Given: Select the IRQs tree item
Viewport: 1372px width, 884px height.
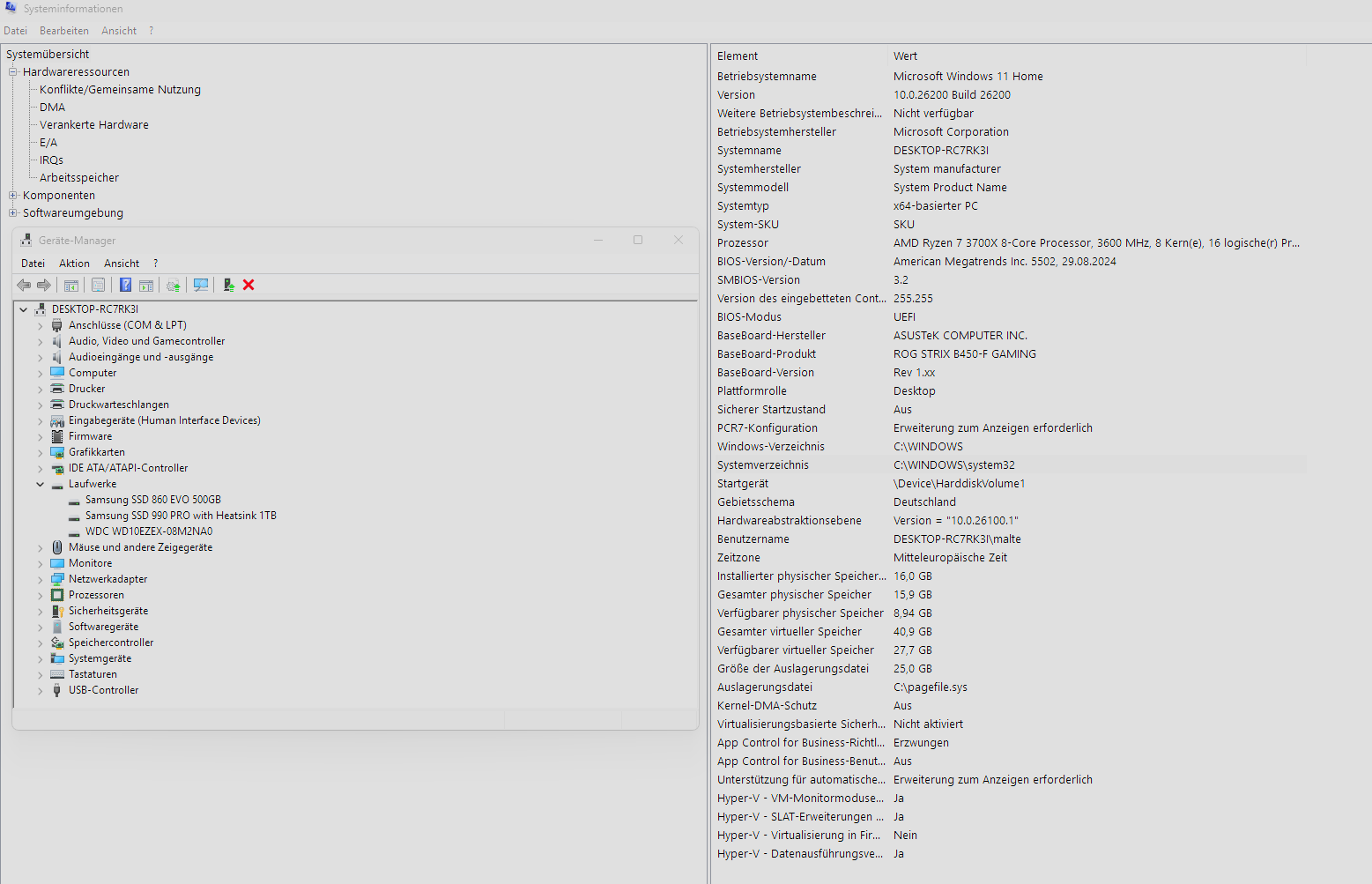Looking at the screenshot, I should tap(51, 160).
